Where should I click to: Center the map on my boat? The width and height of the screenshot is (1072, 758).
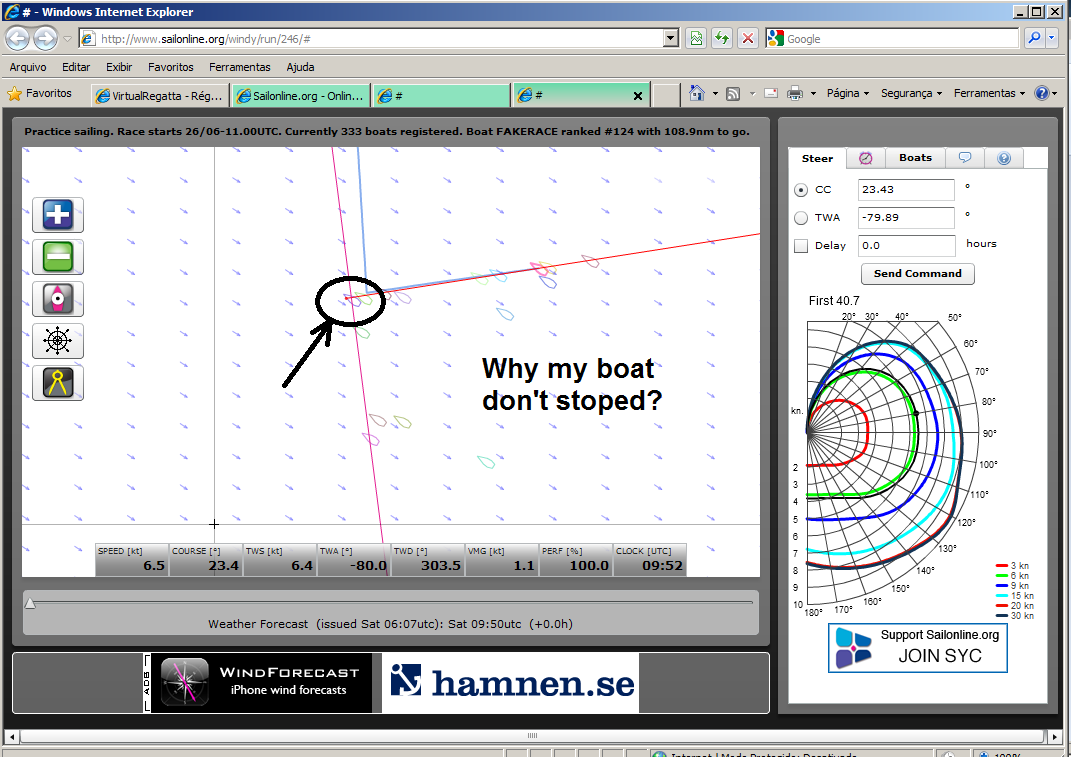pos(58,299)
